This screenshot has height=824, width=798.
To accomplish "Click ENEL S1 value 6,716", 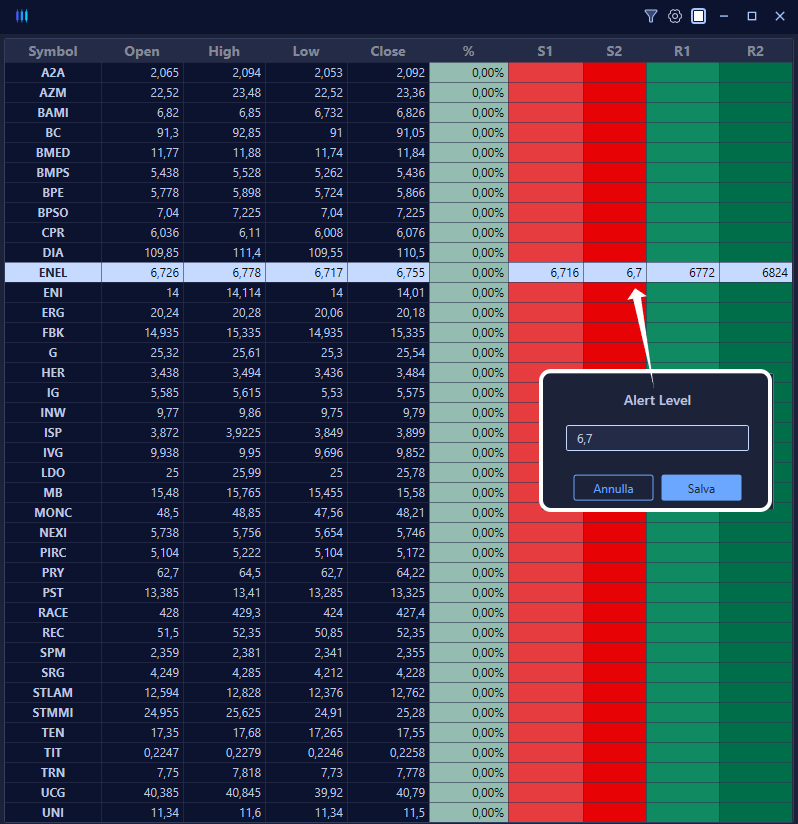I will (x=546, y=273).
